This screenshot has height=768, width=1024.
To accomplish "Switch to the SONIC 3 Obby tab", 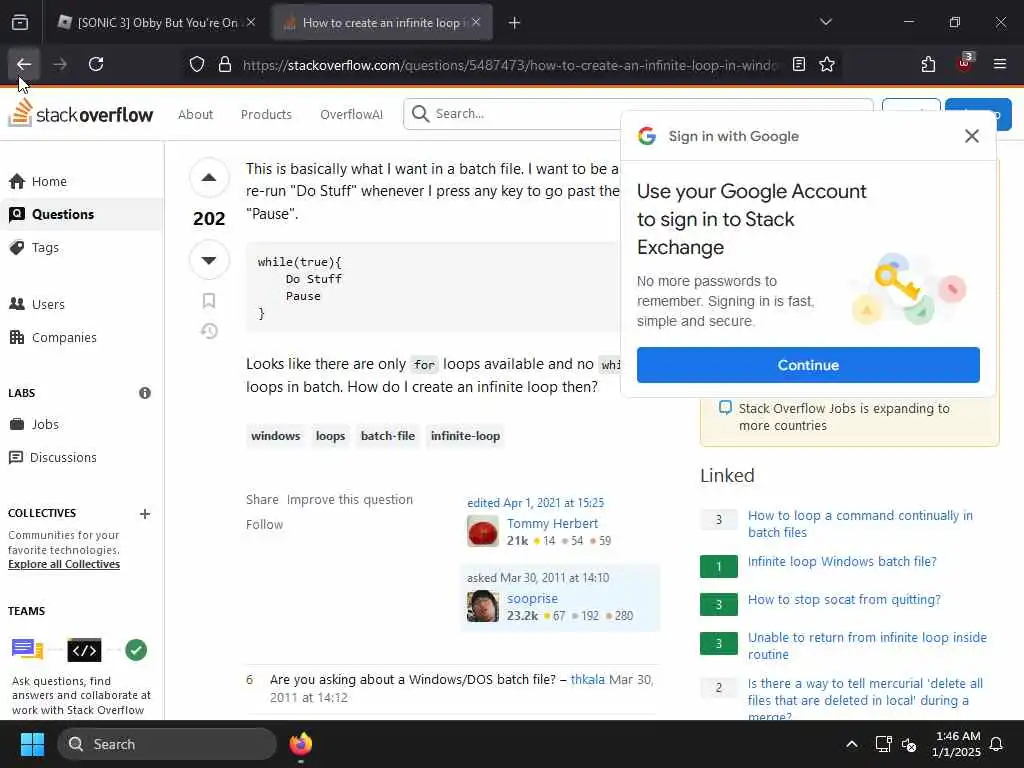I will click(157, 23).
